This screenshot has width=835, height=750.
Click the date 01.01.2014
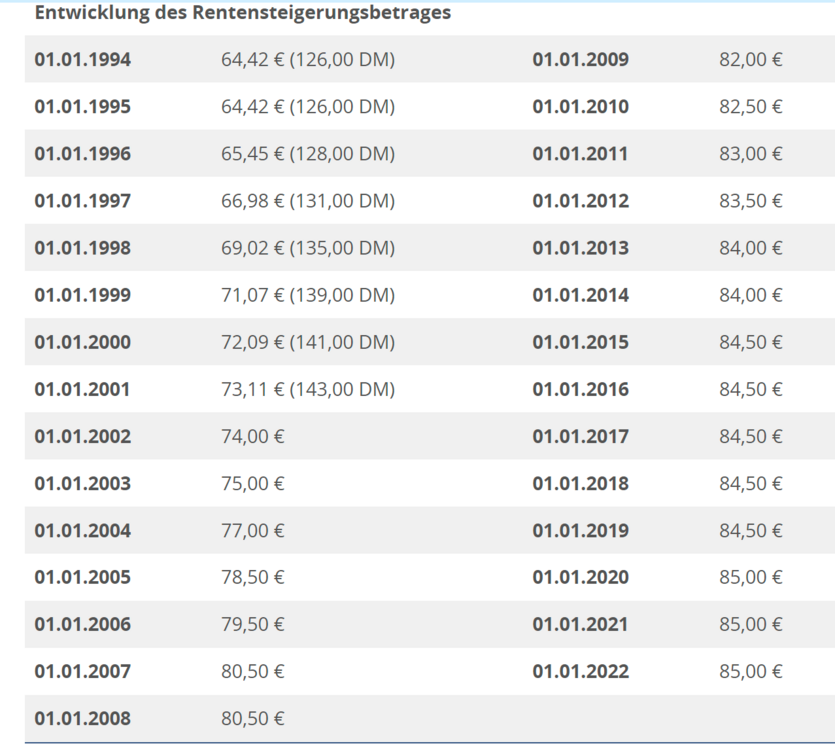pyautogui.click(x=580, y=295)
